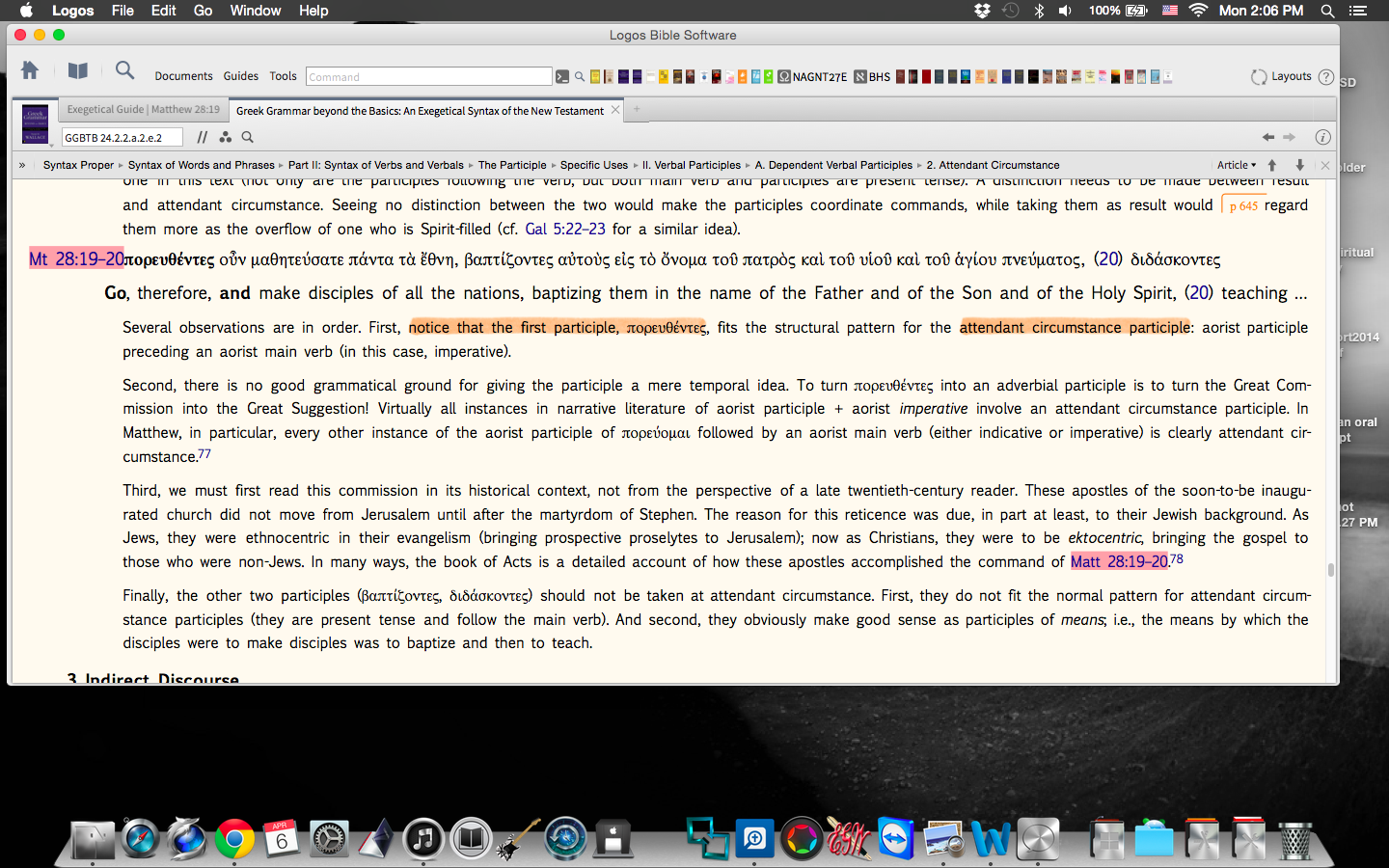Open the Window menu
Screen dimensions: 1389x868
(256, 11)
